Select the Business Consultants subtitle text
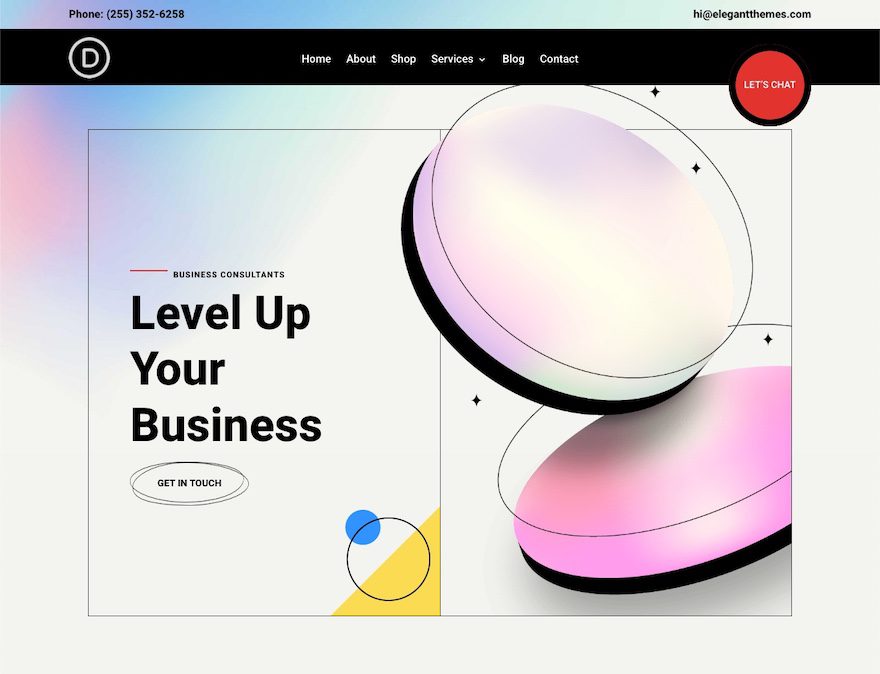The height and width of the screenshot is (674, 880). 228,274
